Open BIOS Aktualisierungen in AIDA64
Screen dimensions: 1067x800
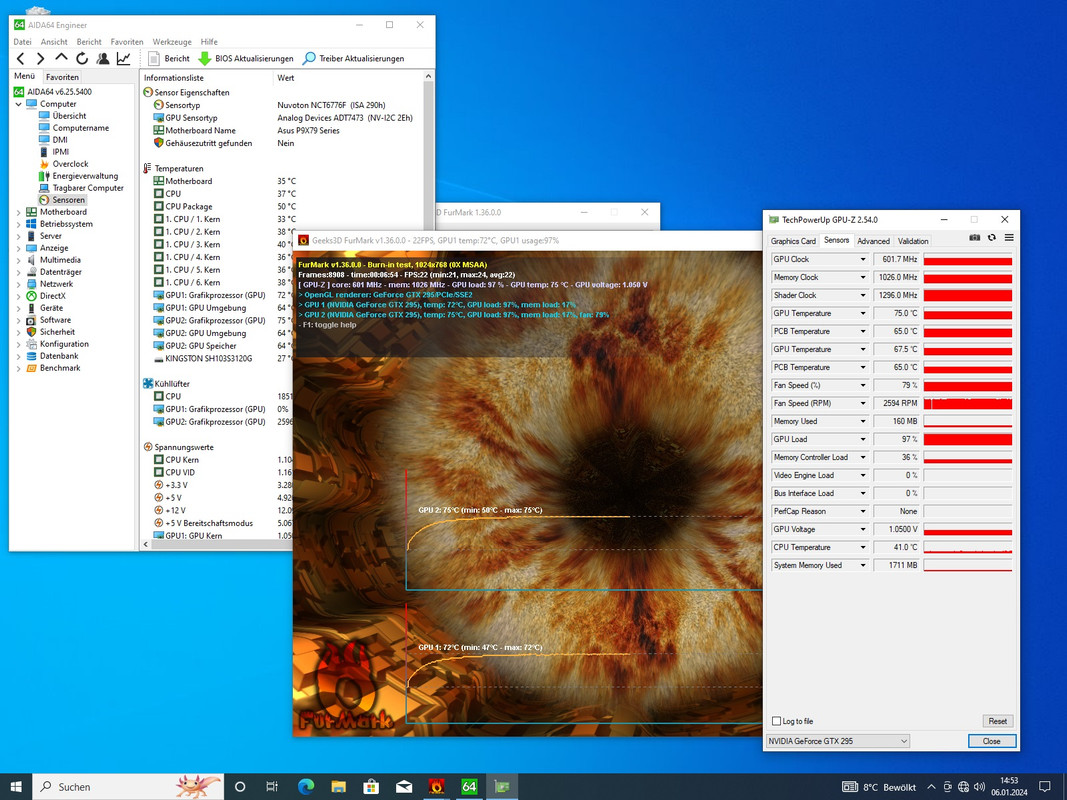point(246,59)
